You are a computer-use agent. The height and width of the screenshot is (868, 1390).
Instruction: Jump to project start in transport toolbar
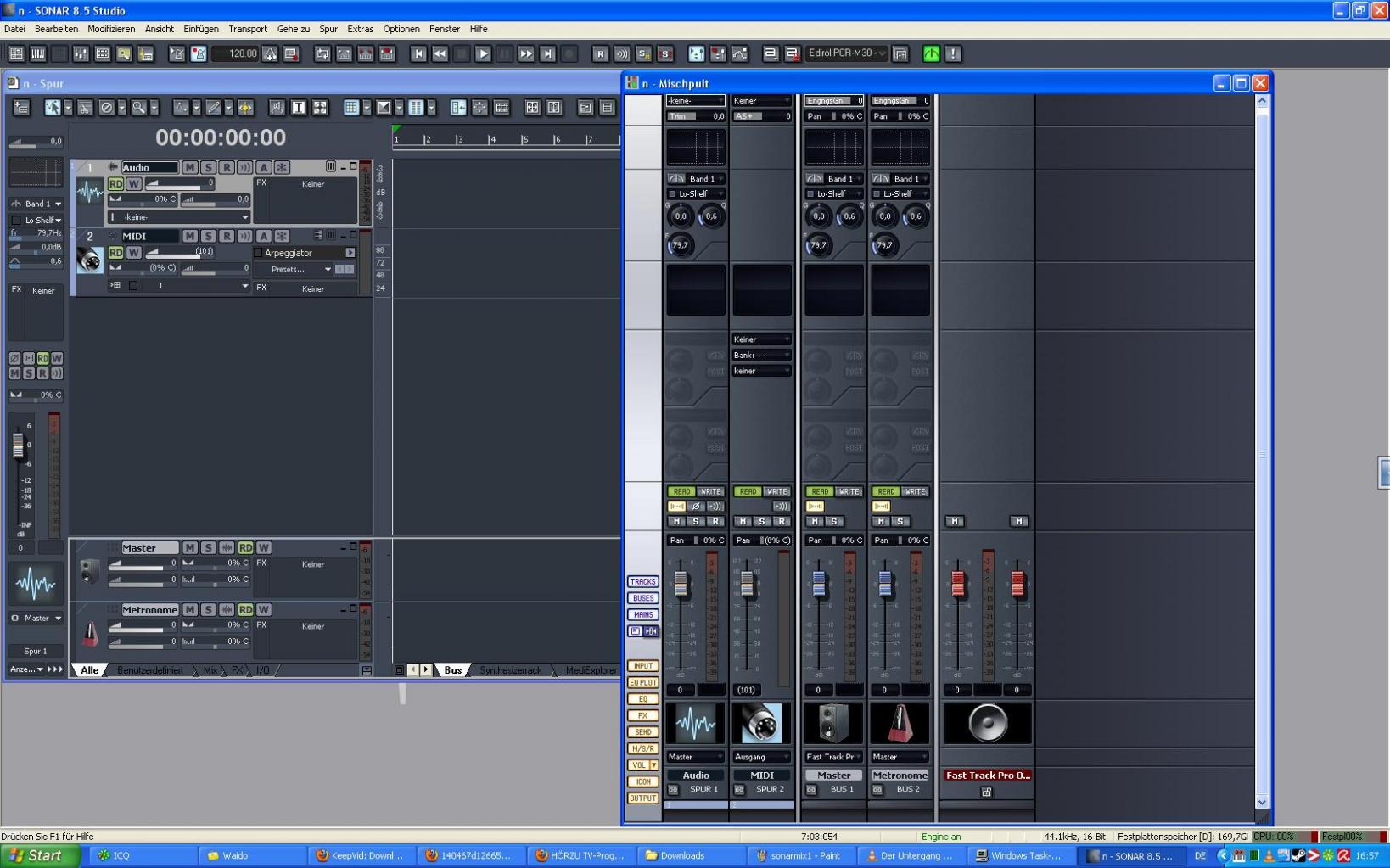[418, 53]
